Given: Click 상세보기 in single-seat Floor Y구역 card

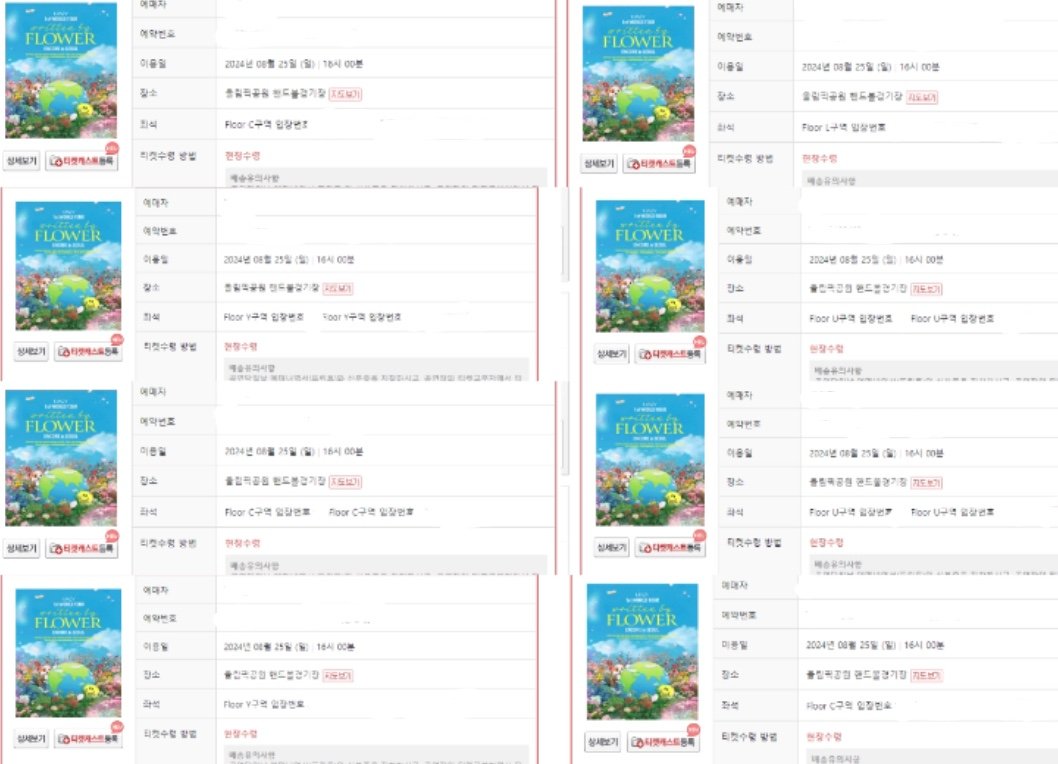Looking at the screenshot, I should (31, 738).
